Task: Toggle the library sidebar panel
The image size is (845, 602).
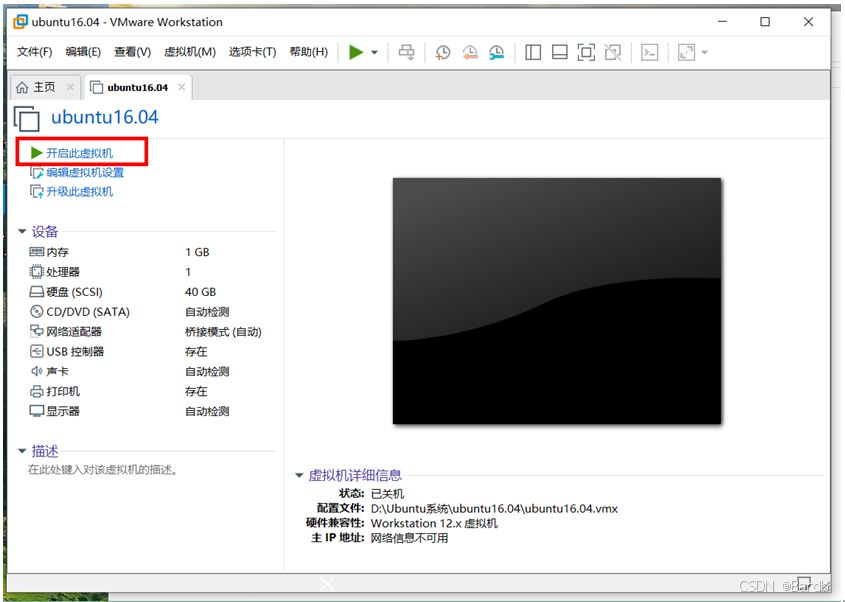Action: tap(533, 52)
